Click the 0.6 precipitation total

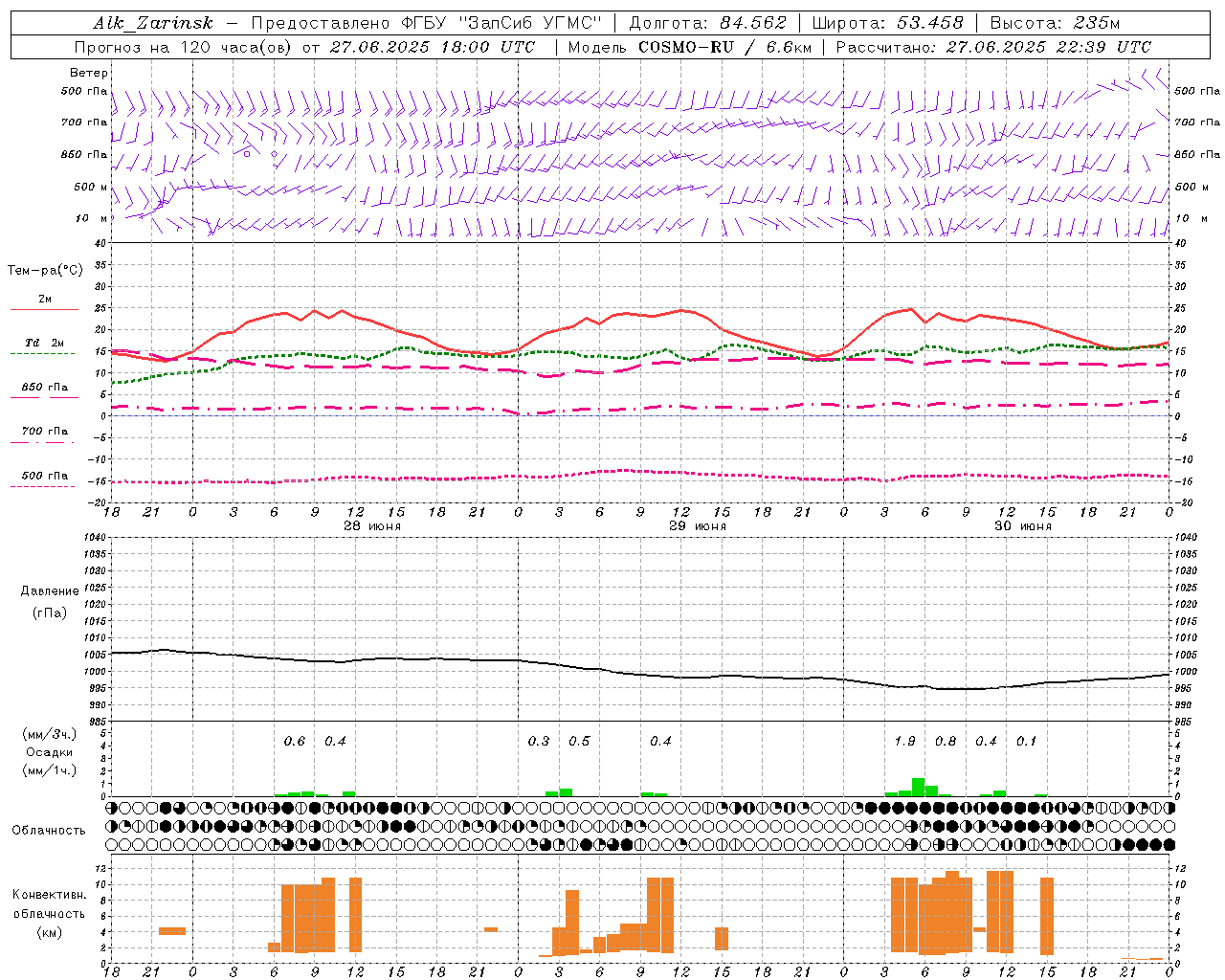pyautogui.click(x=295, y=742)
